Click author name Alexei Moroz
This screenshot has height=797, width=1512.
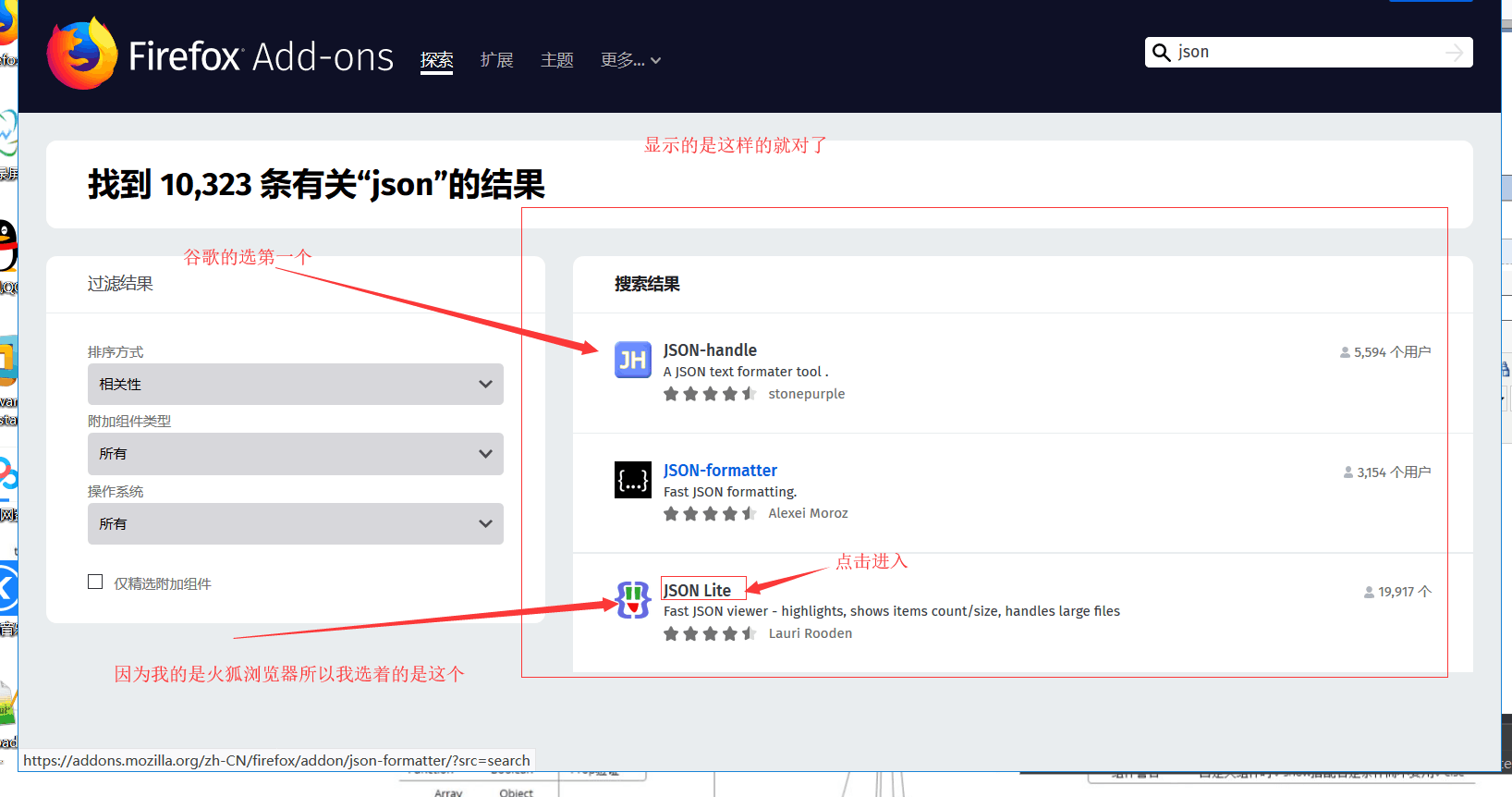point(808,513)
